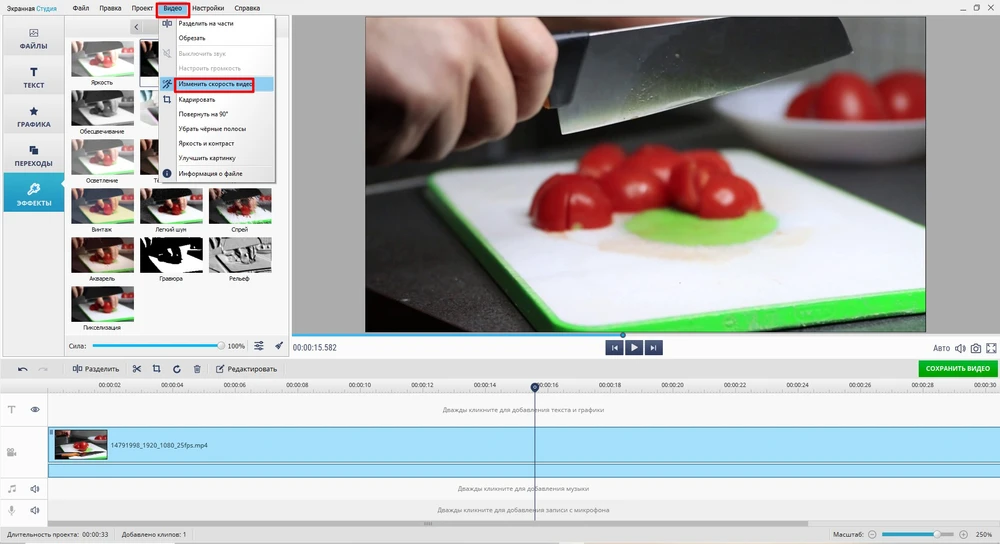This screenshot has width=1000, height=544.
Task: Click the rotate icon in timeline toolbar
Action: 177,369
